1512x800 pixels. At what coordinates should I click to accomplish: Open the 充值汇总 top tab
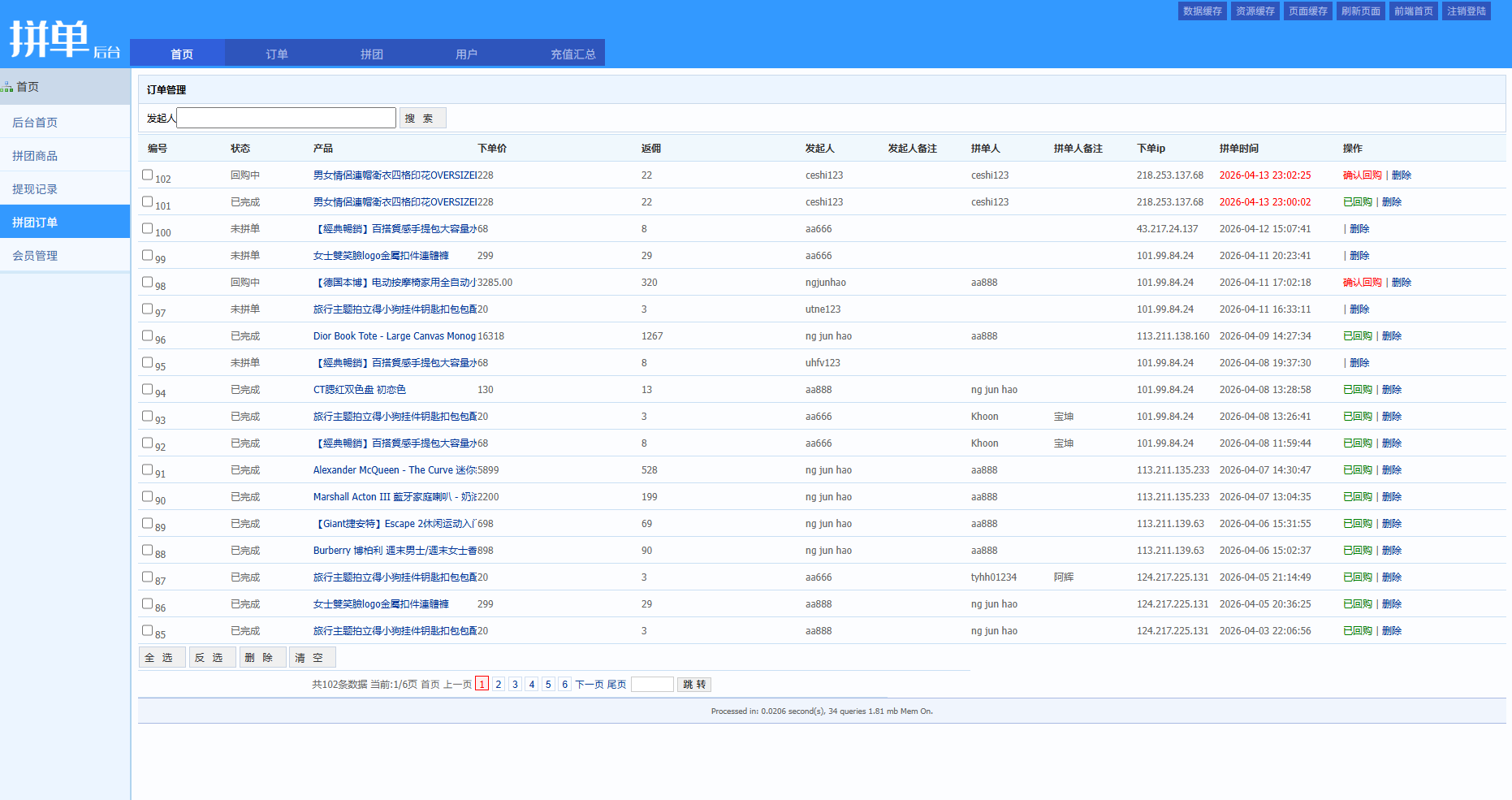click(x=572, y=54)
